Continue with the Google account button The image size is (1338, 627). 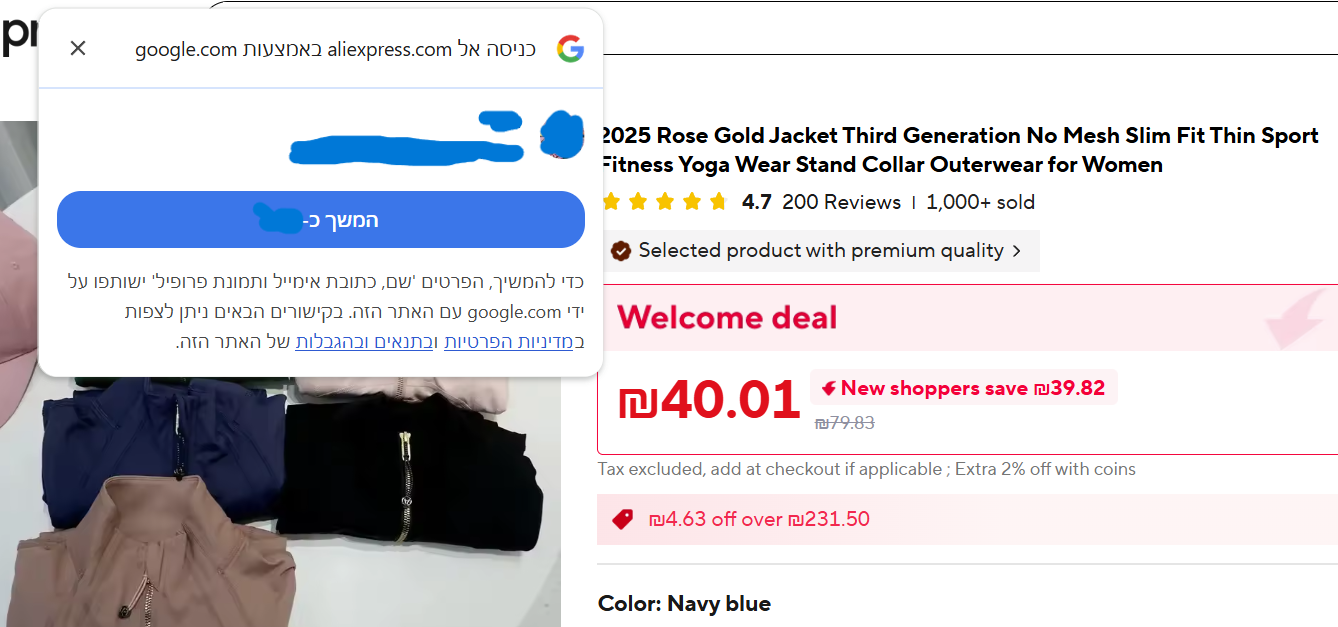tap(321, 219)
